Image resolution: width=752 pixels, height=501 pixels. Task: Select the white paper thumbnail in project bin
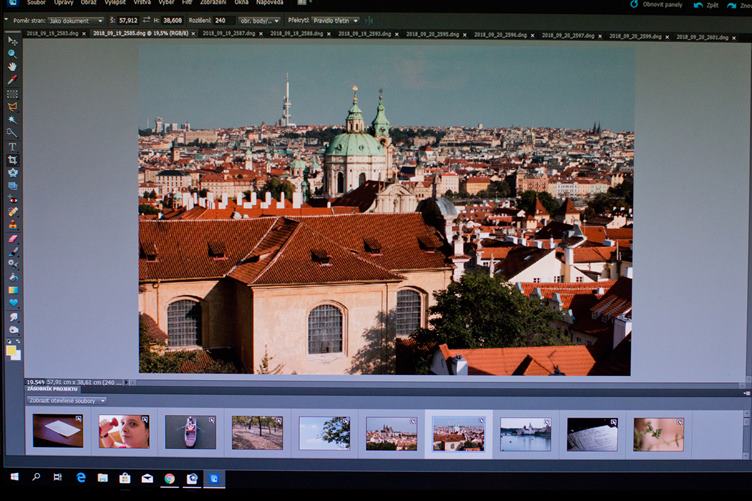click(58, 431)
